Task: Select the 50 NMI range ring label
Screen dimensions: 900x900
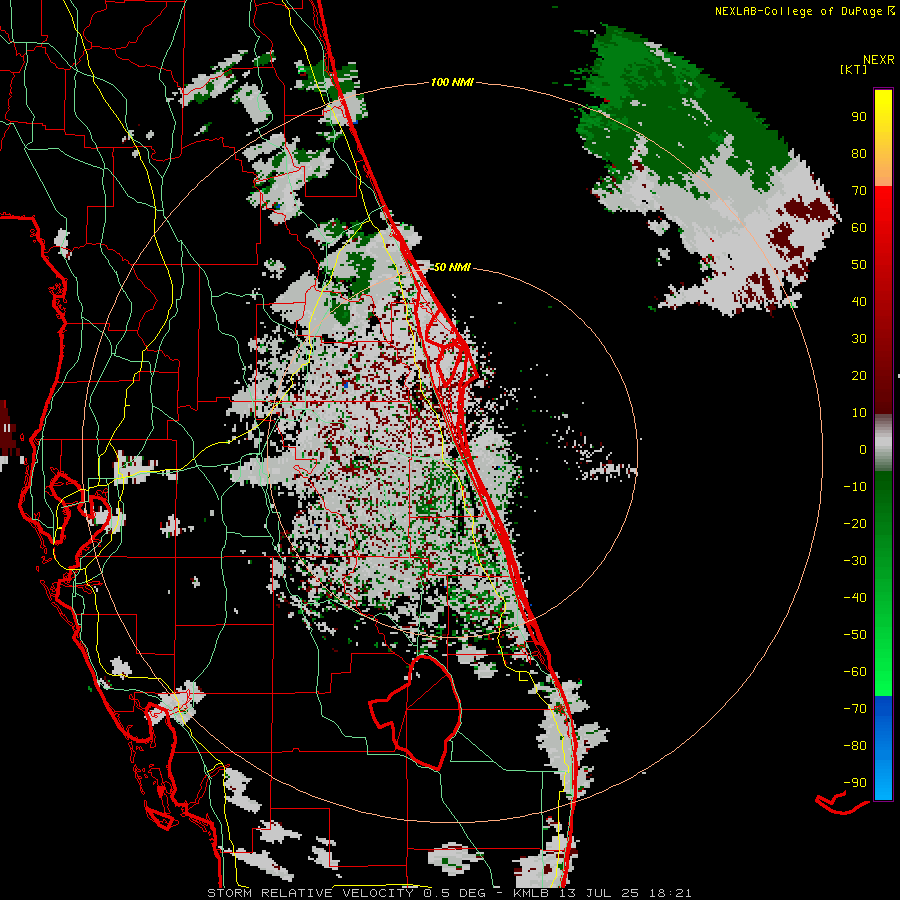Action: tap(452, 267)
